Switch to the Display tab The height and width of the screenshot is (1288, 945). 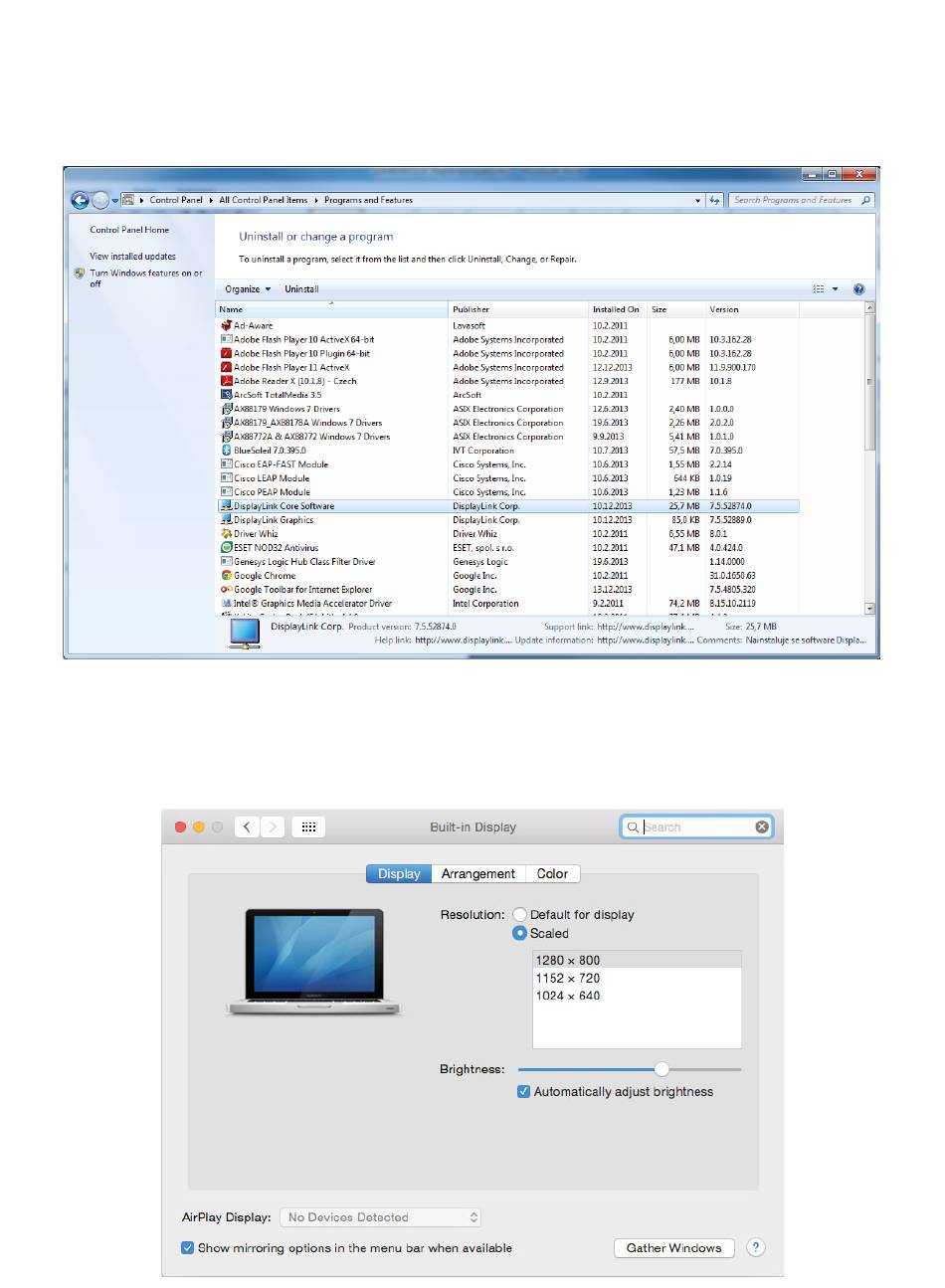(x=399, y=874)
